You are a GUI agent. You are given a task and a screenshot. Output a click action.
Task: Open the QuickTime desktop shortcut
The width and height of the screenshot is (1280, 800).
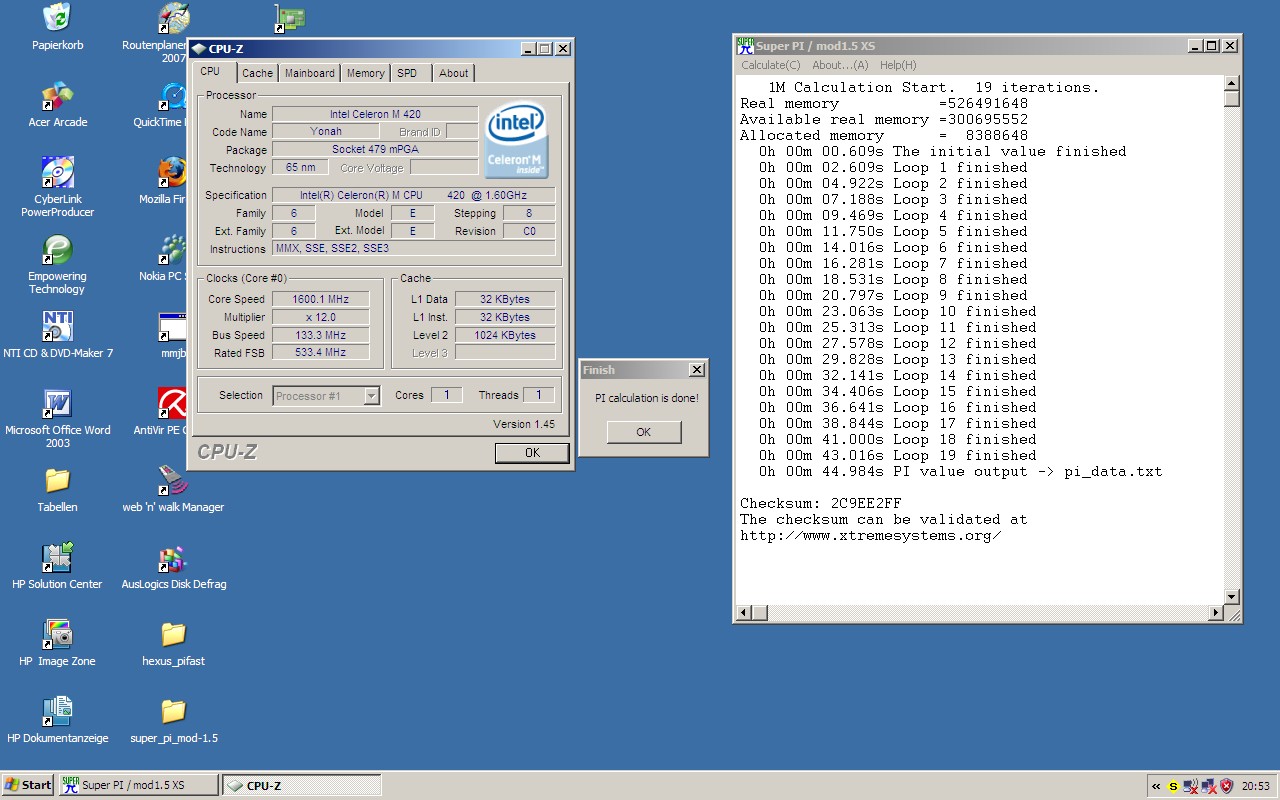point(173,96)
